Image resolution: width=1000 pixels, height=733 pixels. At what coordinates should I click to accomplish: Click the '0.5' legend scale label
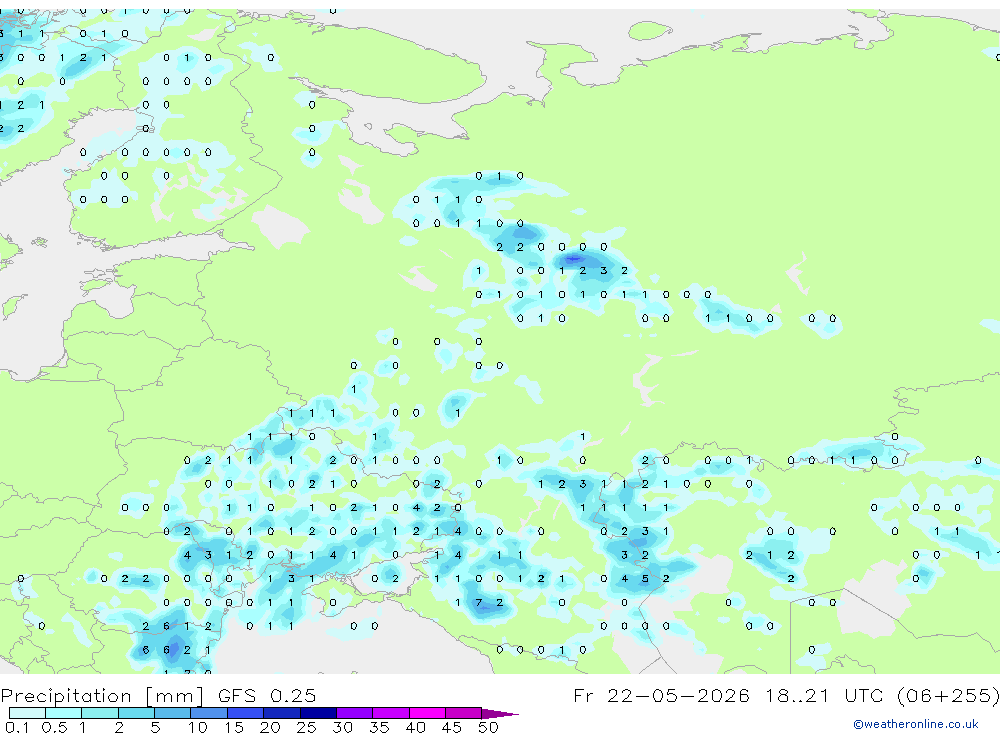(54, 727)
